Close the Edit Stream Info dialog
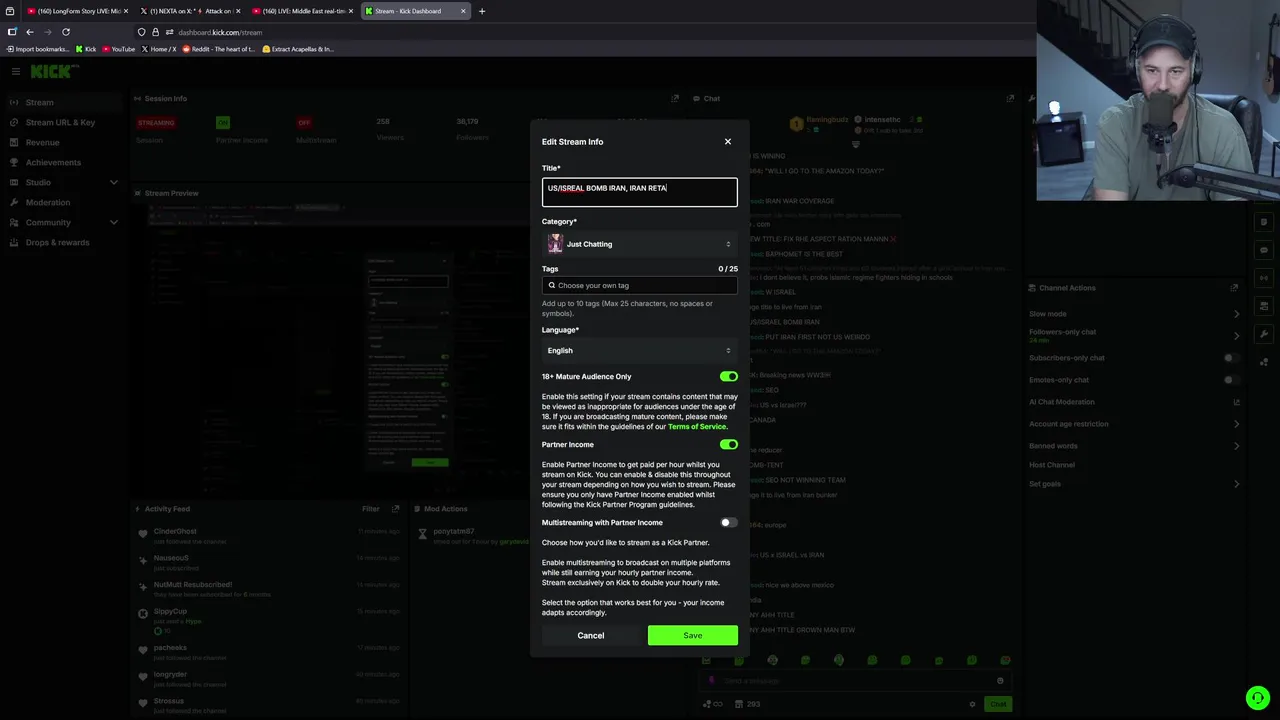This screenshot has width=1280, height=720. (728, 142)
